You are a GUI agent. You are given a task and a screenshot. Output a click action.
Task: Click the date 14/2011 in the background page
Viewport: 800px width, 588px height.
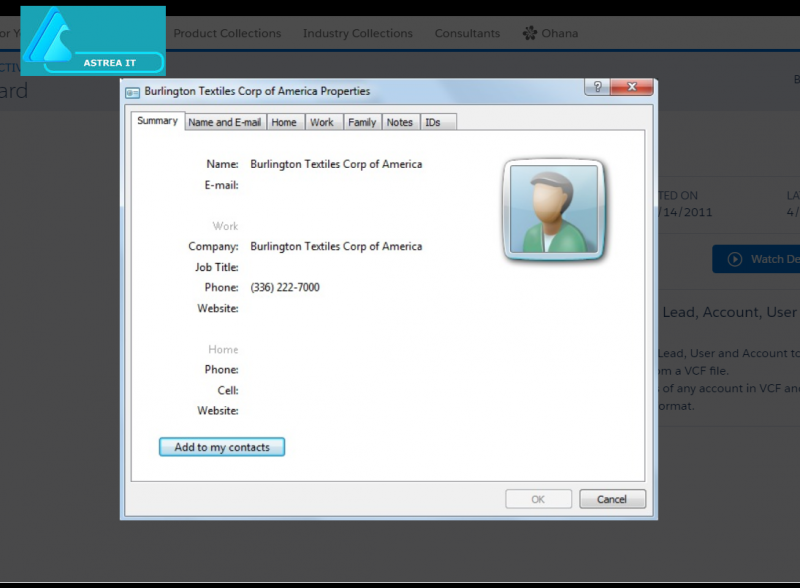[x=685, y=212]
